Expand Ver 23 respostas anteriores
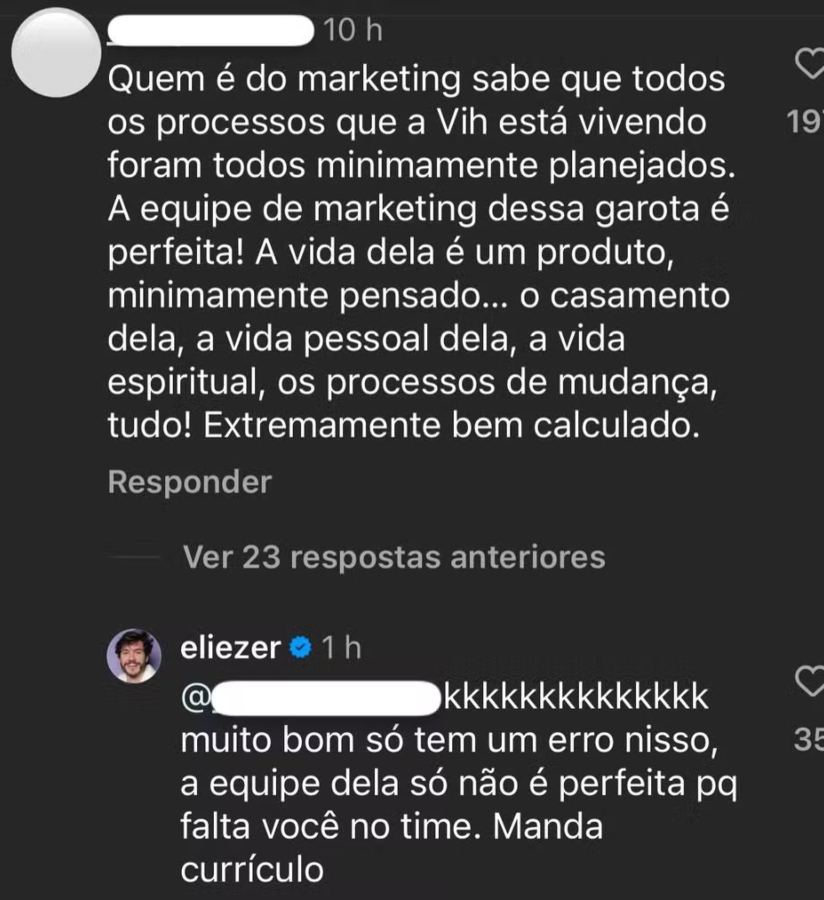This screenshot has height=900, width=824. pyautogui.click(x=394, y=557)
